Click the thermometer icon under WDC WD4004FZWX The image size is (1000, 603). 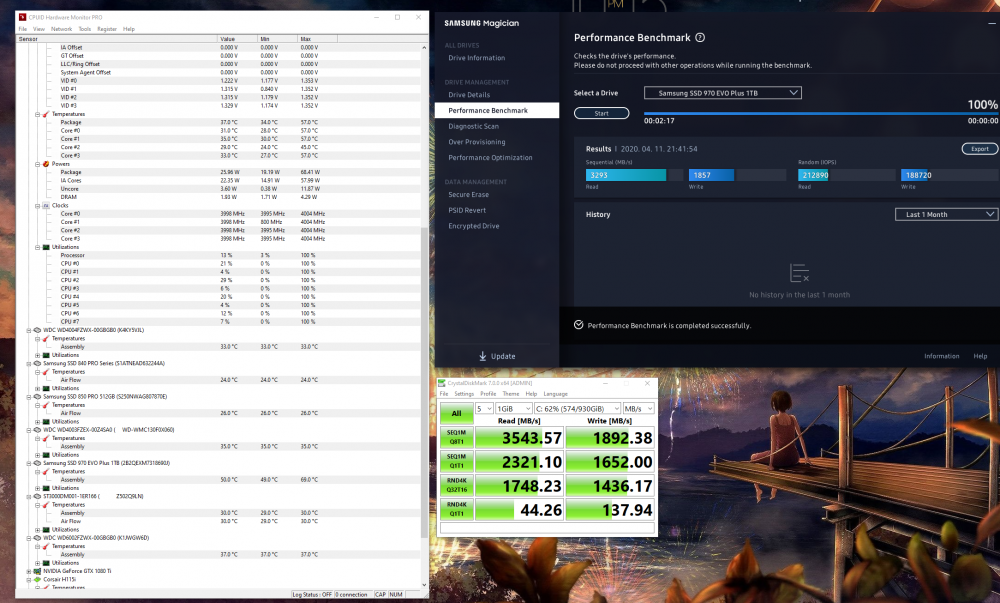46,338
